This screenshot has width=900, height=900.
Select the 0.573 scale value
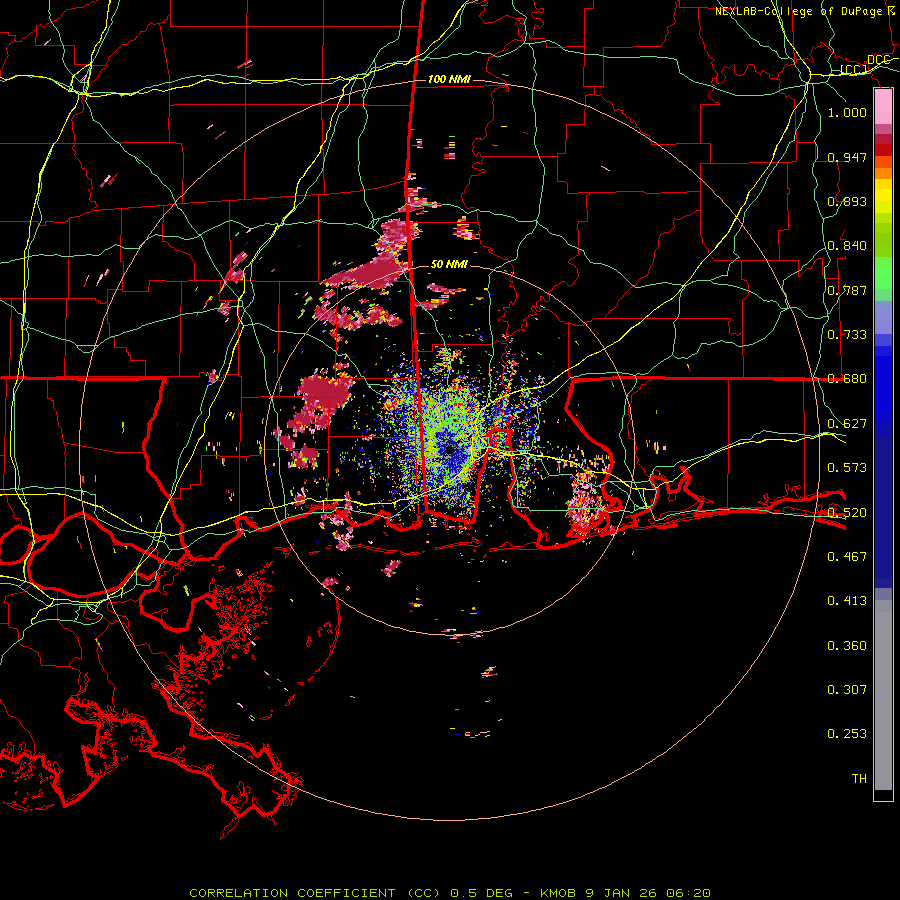click(847, 468)
